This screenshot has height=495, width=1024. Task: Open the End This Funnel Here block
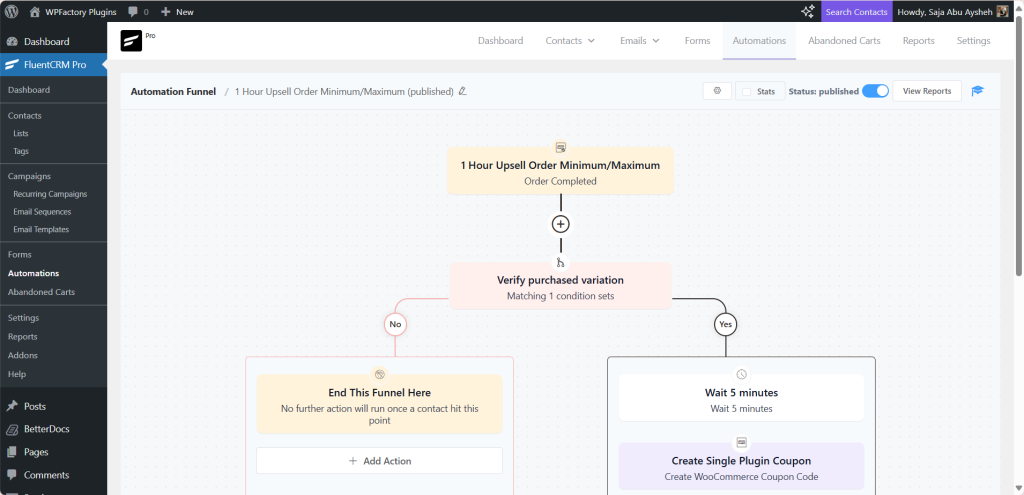(x=379, y=404)
